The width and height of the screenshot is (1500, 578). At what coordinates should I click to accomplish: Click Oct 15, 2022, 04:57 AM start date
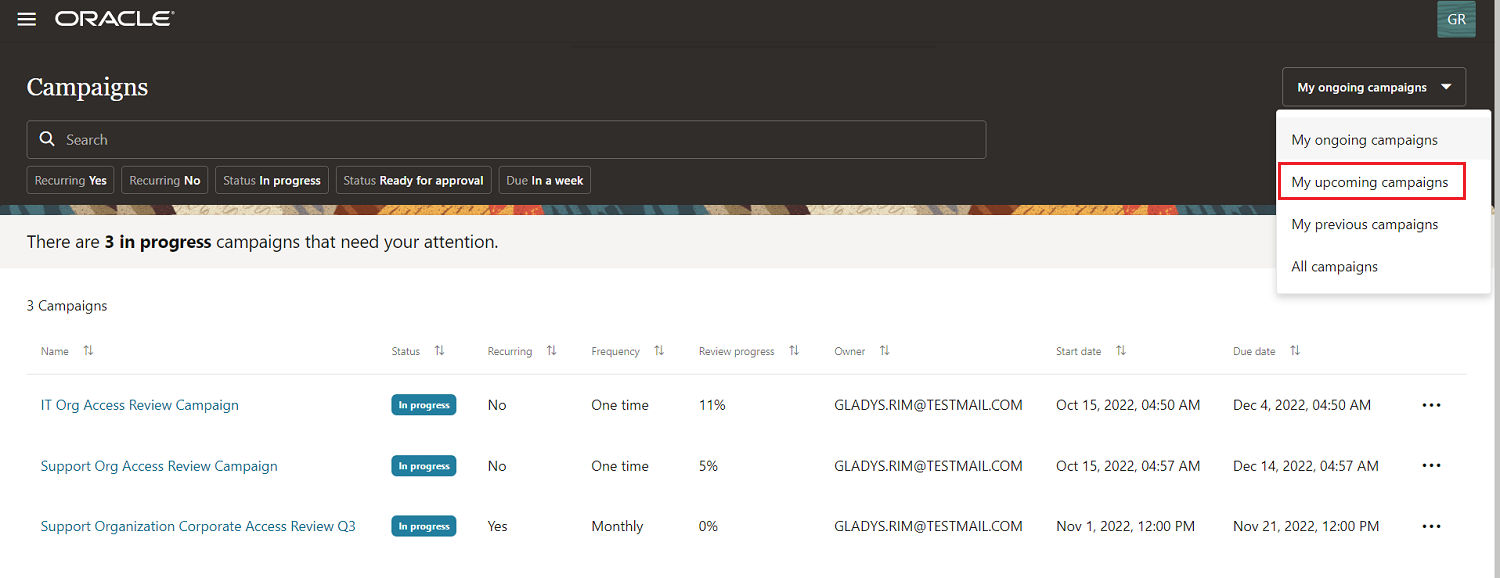click(1128, 466)
